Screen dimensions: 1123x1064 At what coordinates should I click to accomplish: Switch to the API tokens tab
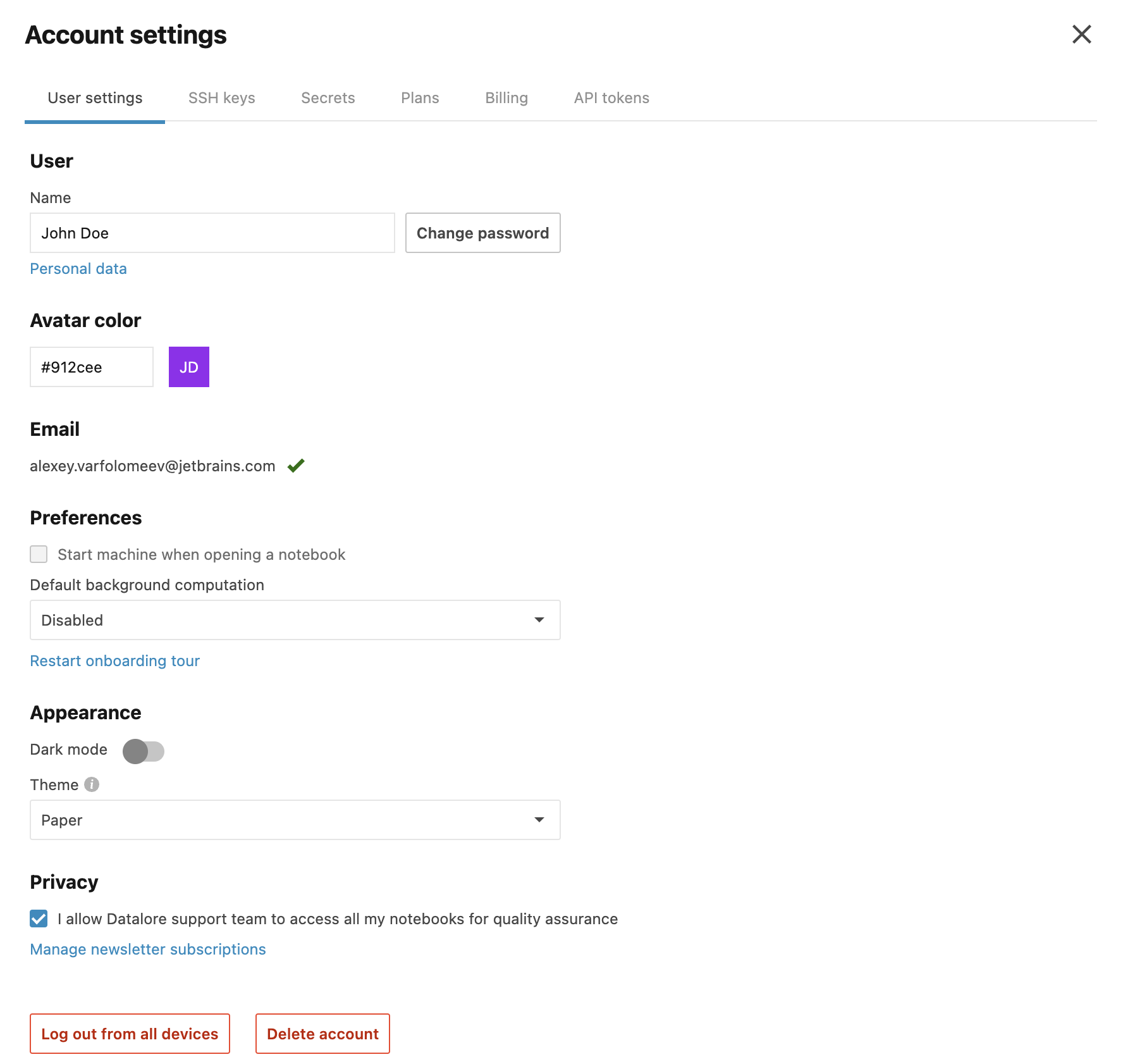(x=611, y=98)
